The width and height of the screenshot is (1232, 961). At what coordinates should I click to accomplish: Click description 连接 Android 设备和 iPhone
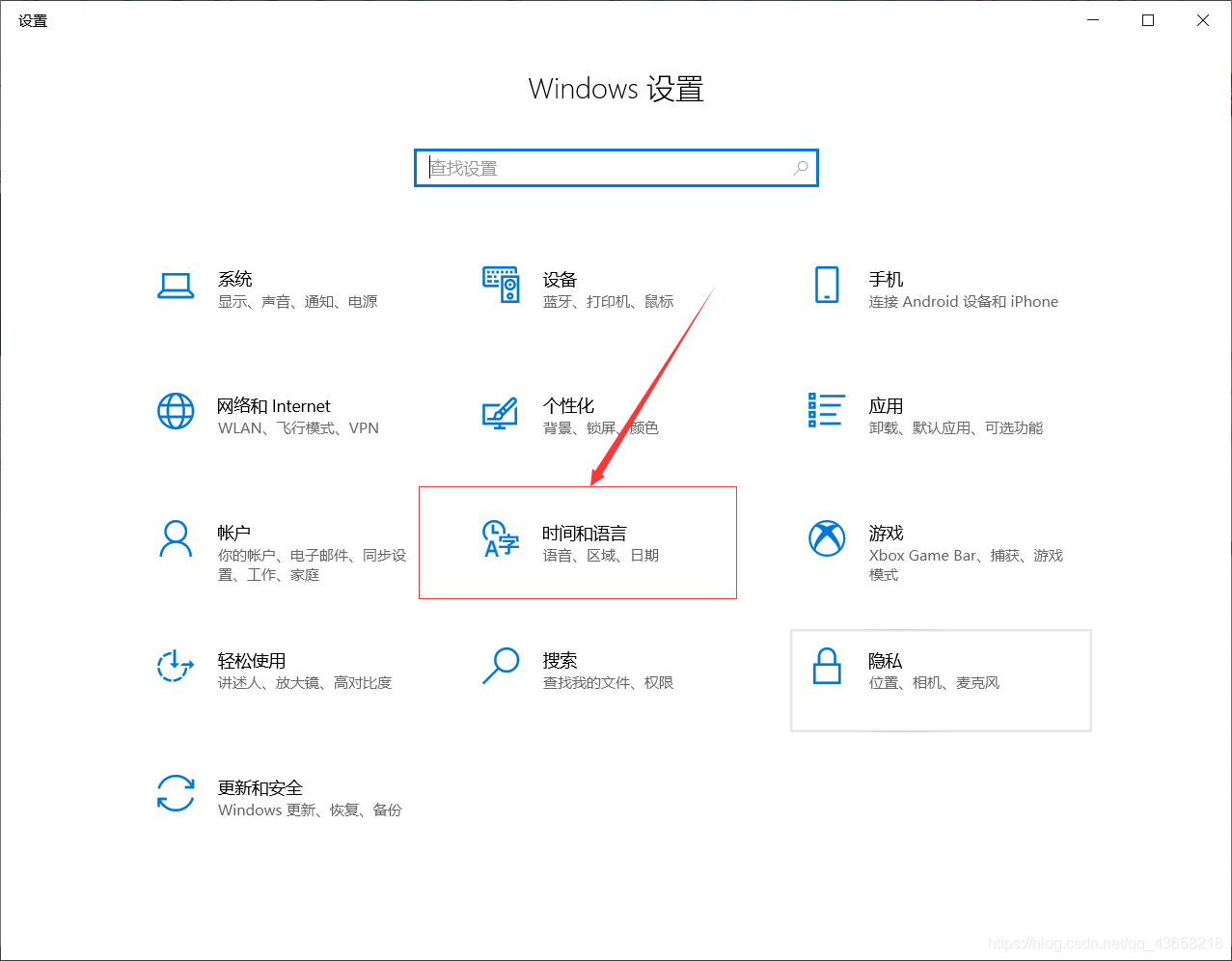964,302
